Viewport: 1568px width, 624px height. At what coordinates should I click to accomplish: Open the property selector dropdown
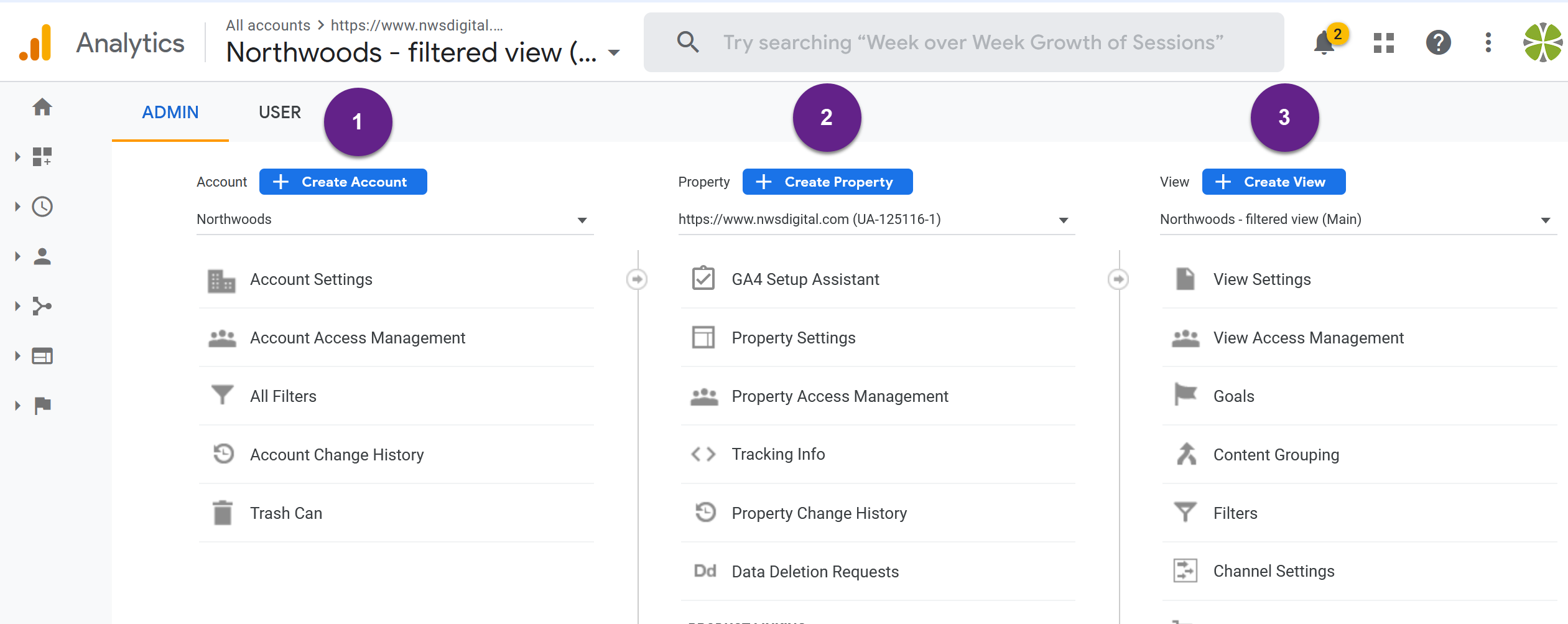click(x=876, y=220)
